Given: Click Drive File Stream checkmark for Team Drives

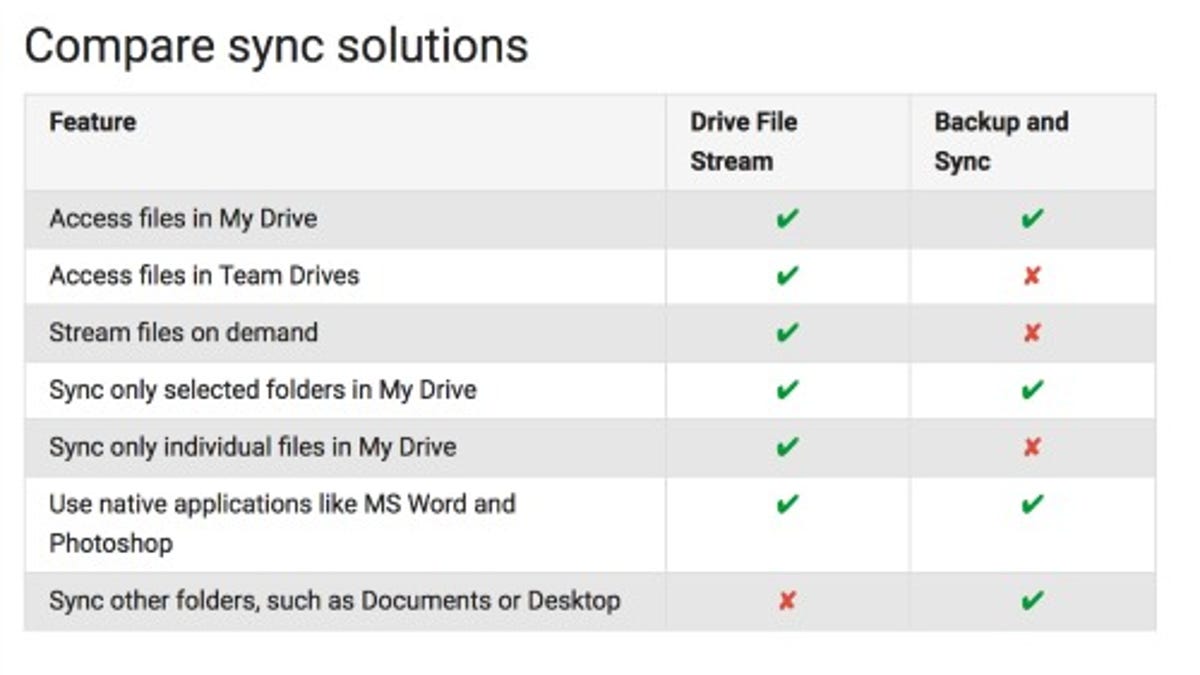Looking at the screenshot, I should [788, 276].
